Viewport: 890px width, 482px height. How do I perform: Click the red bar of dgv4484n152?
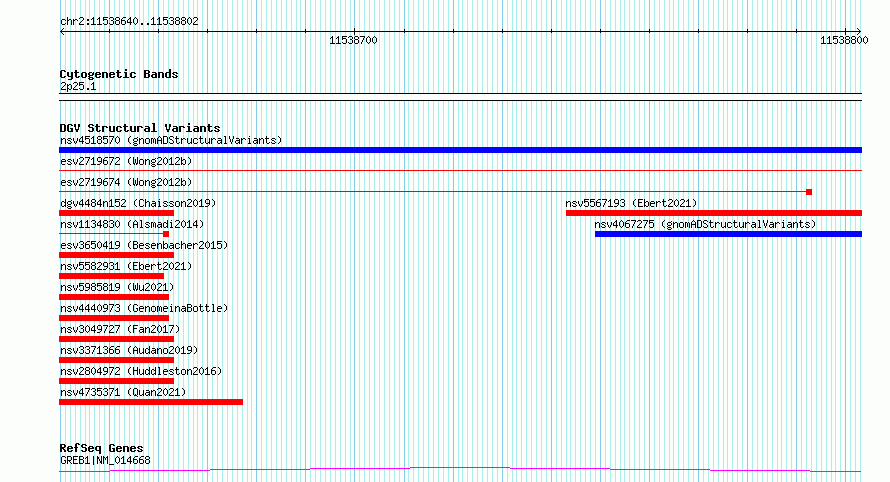(x=116, y=213)
